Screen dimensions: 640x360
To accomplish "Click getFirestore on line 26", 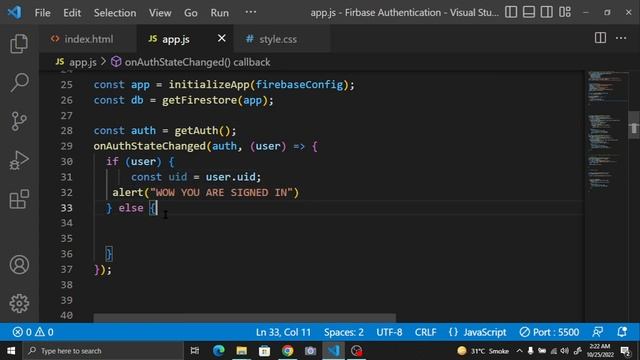I will click(199, 100).
